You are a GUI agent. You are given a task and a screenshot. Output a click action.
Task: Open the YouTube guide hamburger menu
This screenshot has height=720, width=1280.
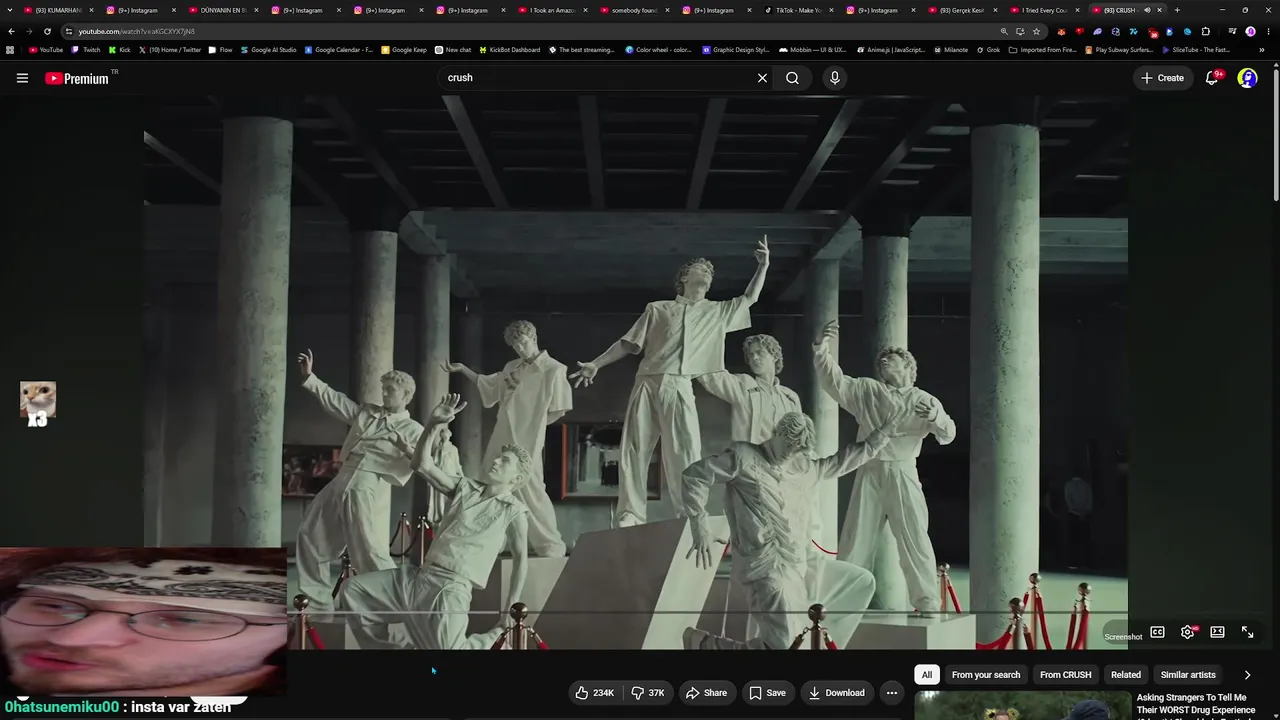click(x=22, y=78)
